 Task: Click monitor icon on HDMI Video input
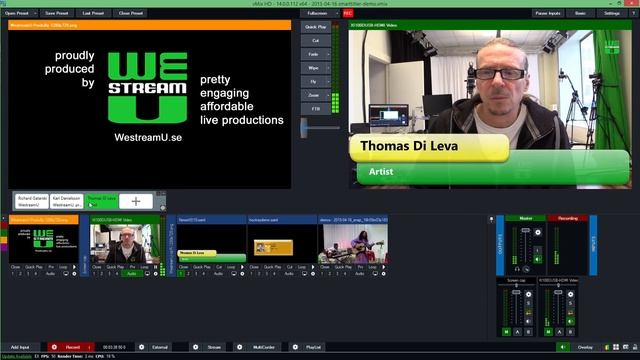(147, 274)
